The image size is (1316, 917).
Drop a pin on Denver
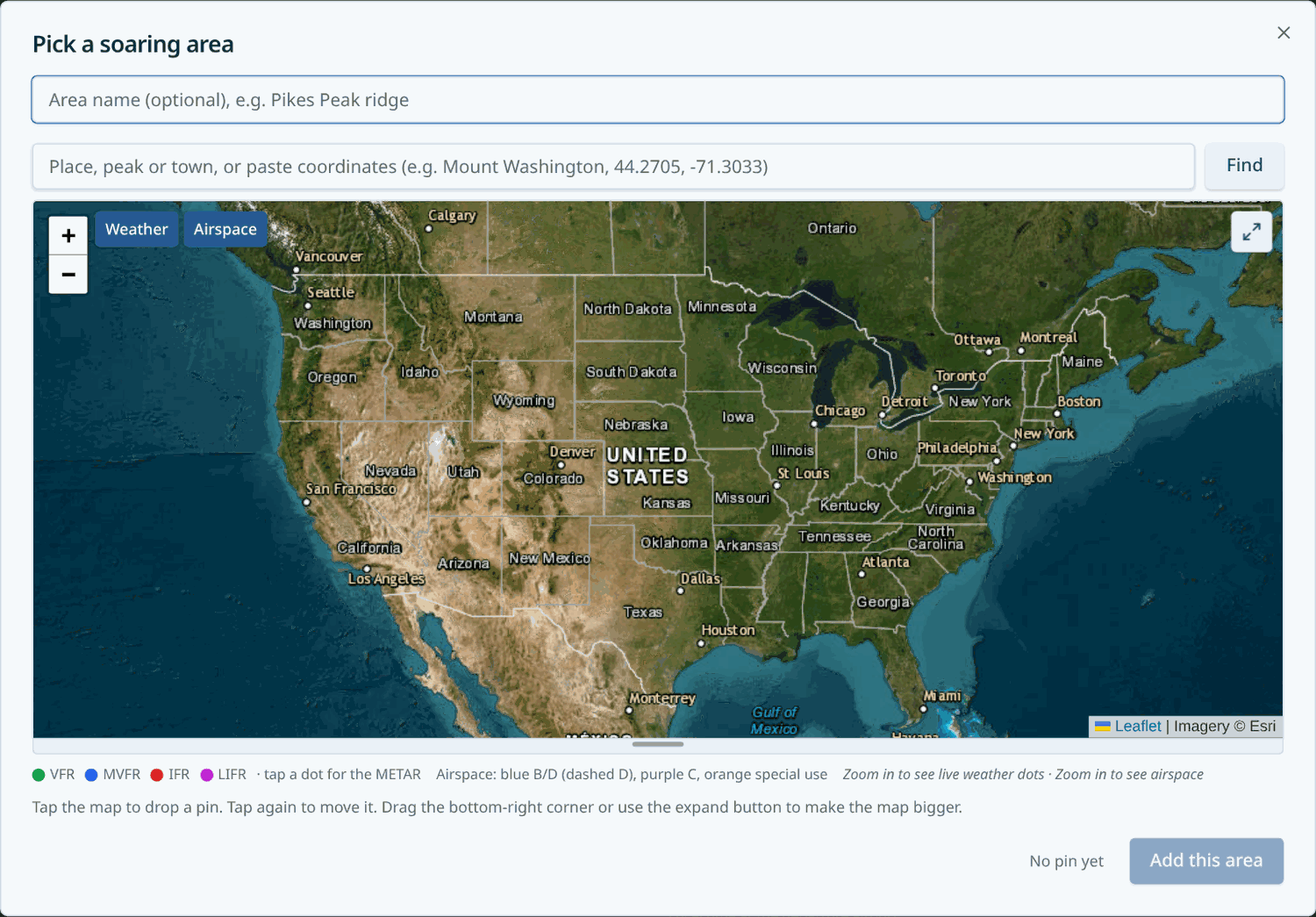coord(572,452)
